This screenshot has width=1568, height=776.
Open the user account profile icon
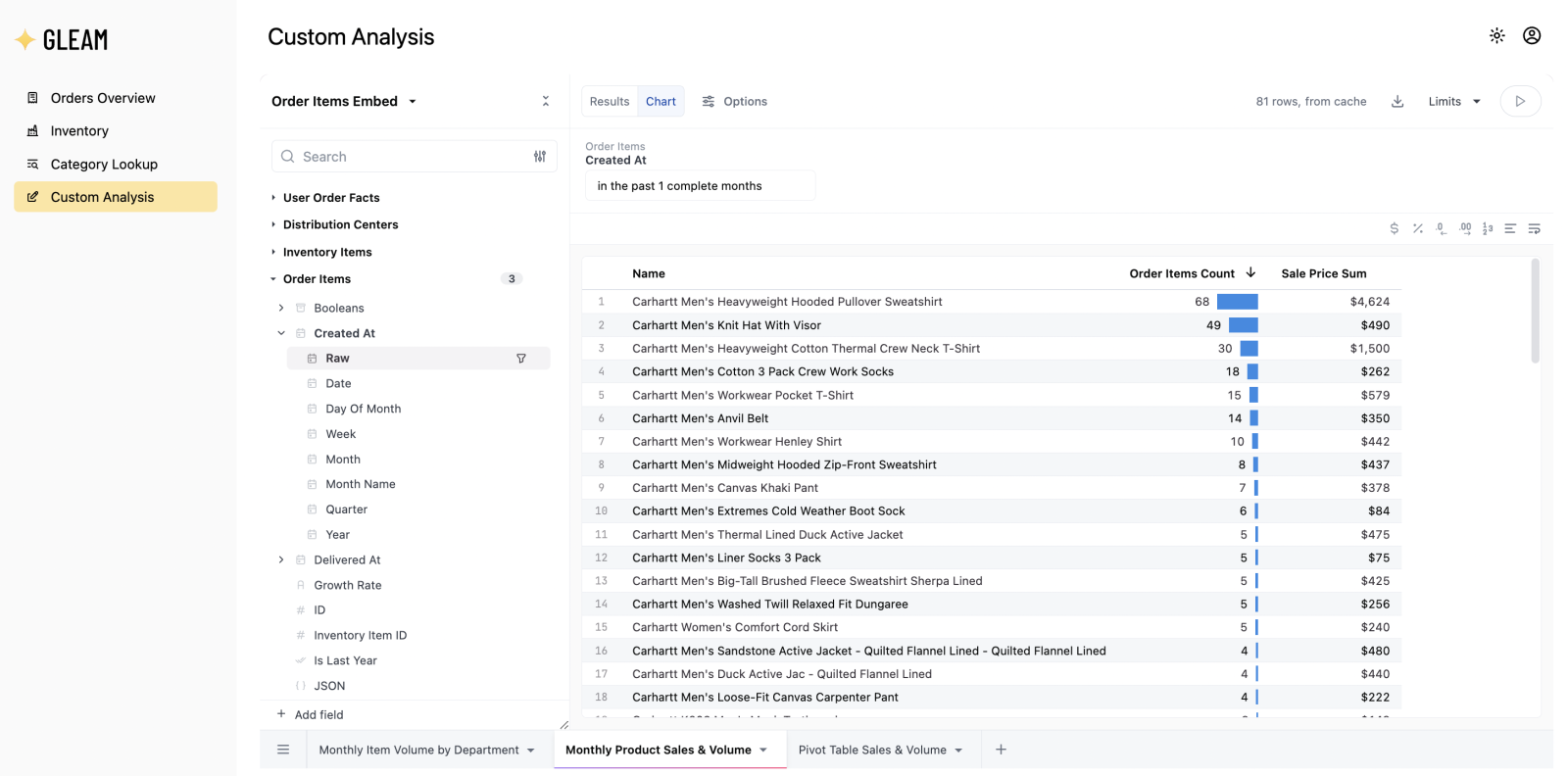pos(1532,35)
